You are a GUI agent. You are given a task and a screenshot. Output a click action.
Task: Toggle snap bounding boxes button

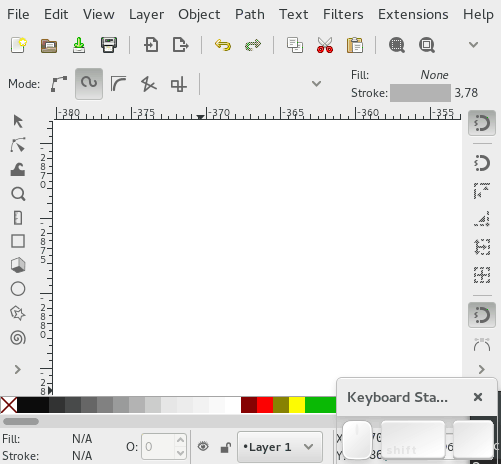pos(482,163)
